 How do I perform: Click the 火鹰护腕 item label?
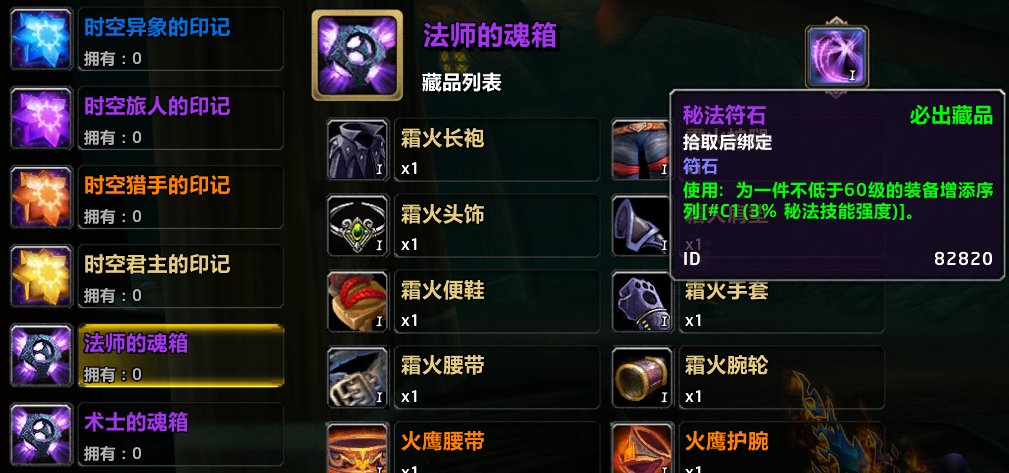coord(727,441)
